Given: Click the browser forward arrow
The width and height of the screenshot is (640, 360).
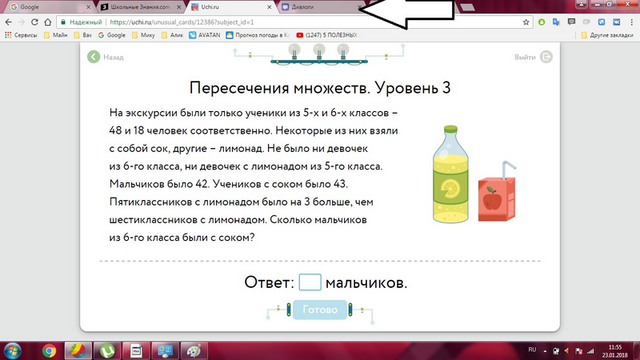Looking at the screenshot, I should pos(22,22).
